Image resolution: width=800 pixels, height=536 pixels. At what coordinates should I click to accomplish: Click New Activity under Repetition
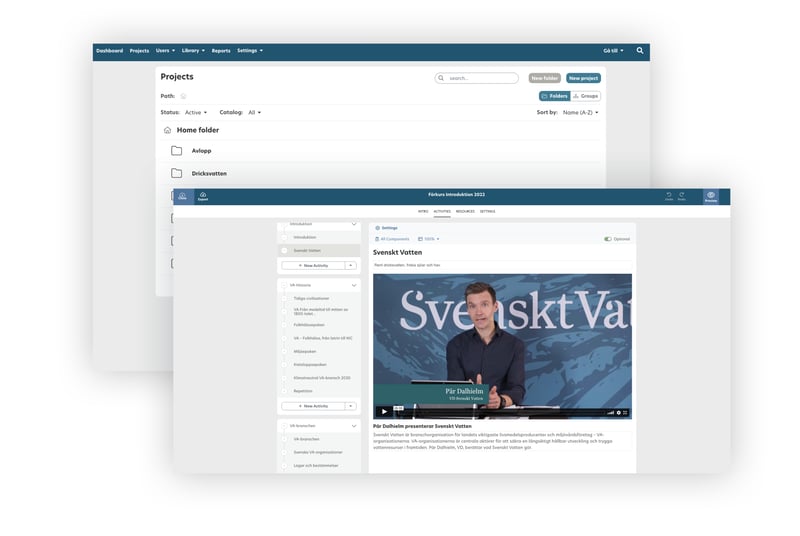click(313, 406)
